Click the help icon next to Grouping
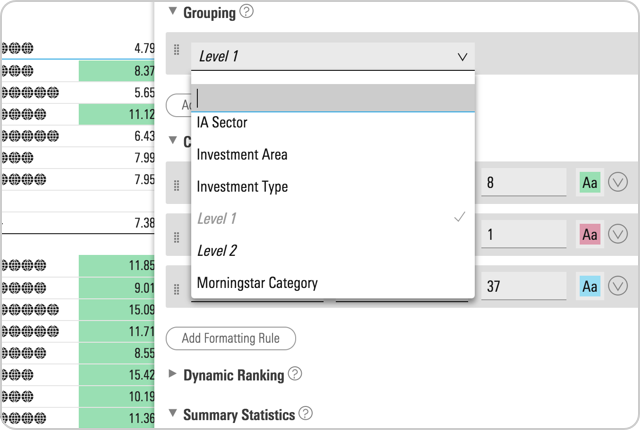This screenshot has height=430, width=640. (x=247, y=13)
